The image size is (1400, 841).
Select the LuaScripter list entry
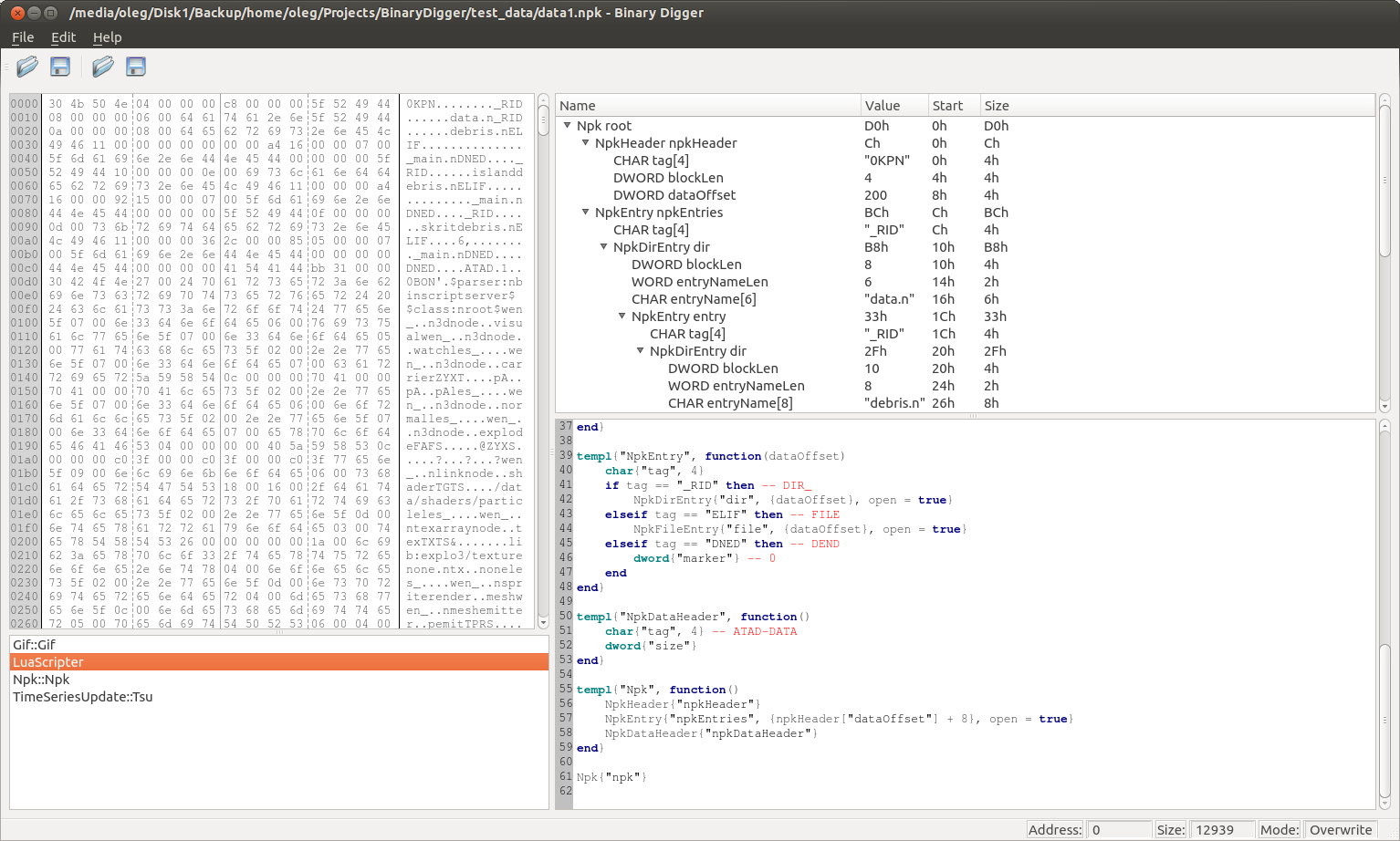[x=279, y=662]
